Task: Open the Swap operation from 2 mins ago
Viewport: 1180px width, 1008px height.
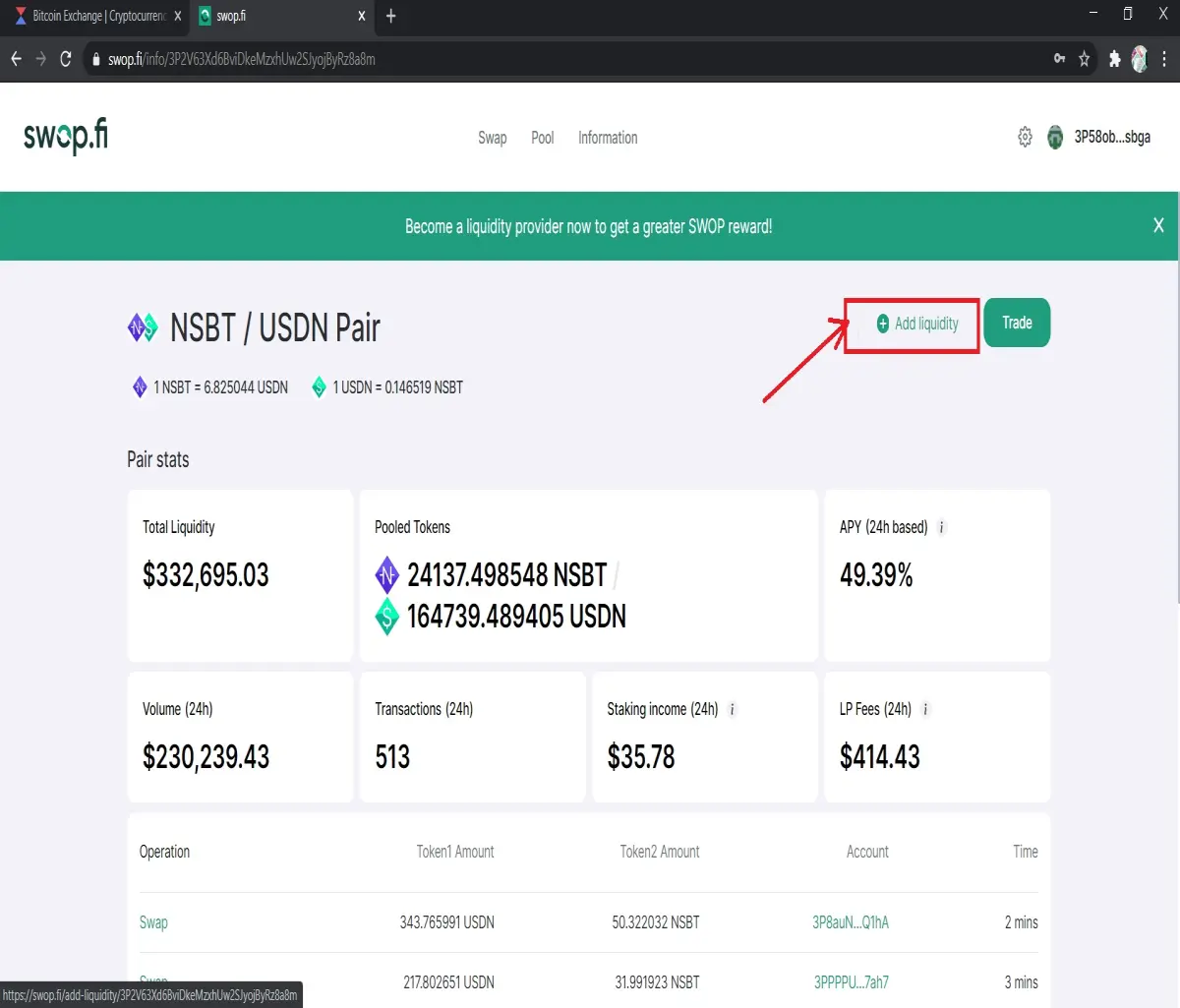Action: pyautogui.click(x=153, y=922)
